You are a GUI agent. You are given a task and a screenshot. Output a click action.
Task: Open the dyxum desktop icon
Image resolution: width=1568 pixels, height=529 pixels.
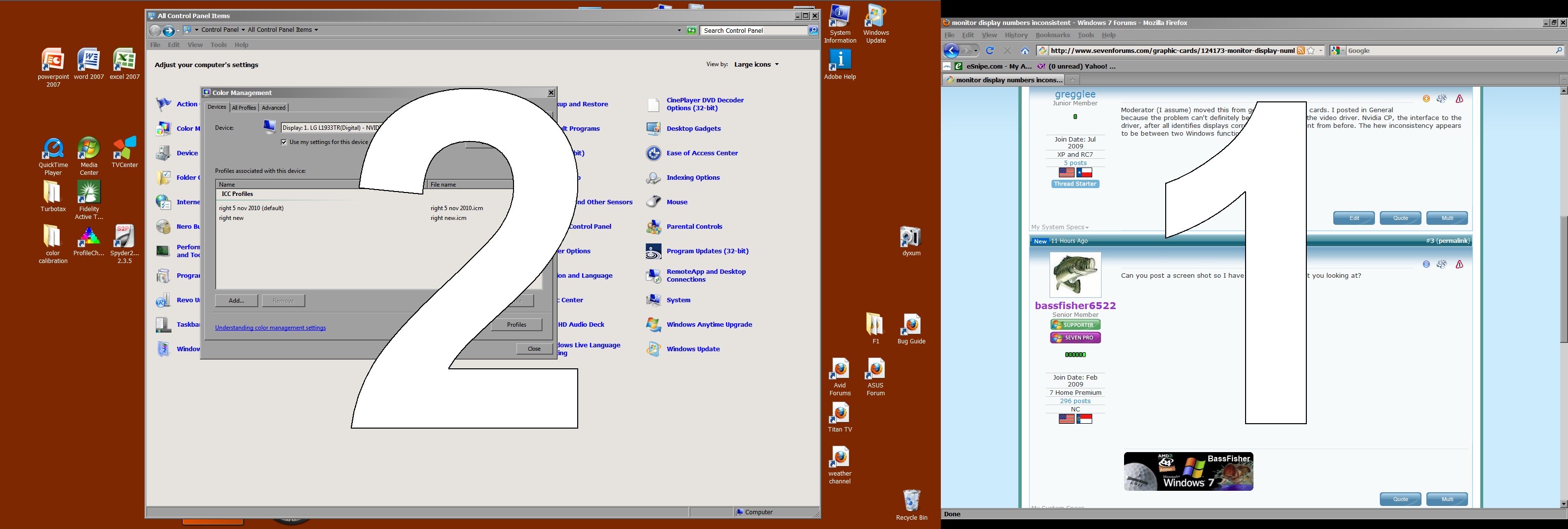[x=911, y=240]
